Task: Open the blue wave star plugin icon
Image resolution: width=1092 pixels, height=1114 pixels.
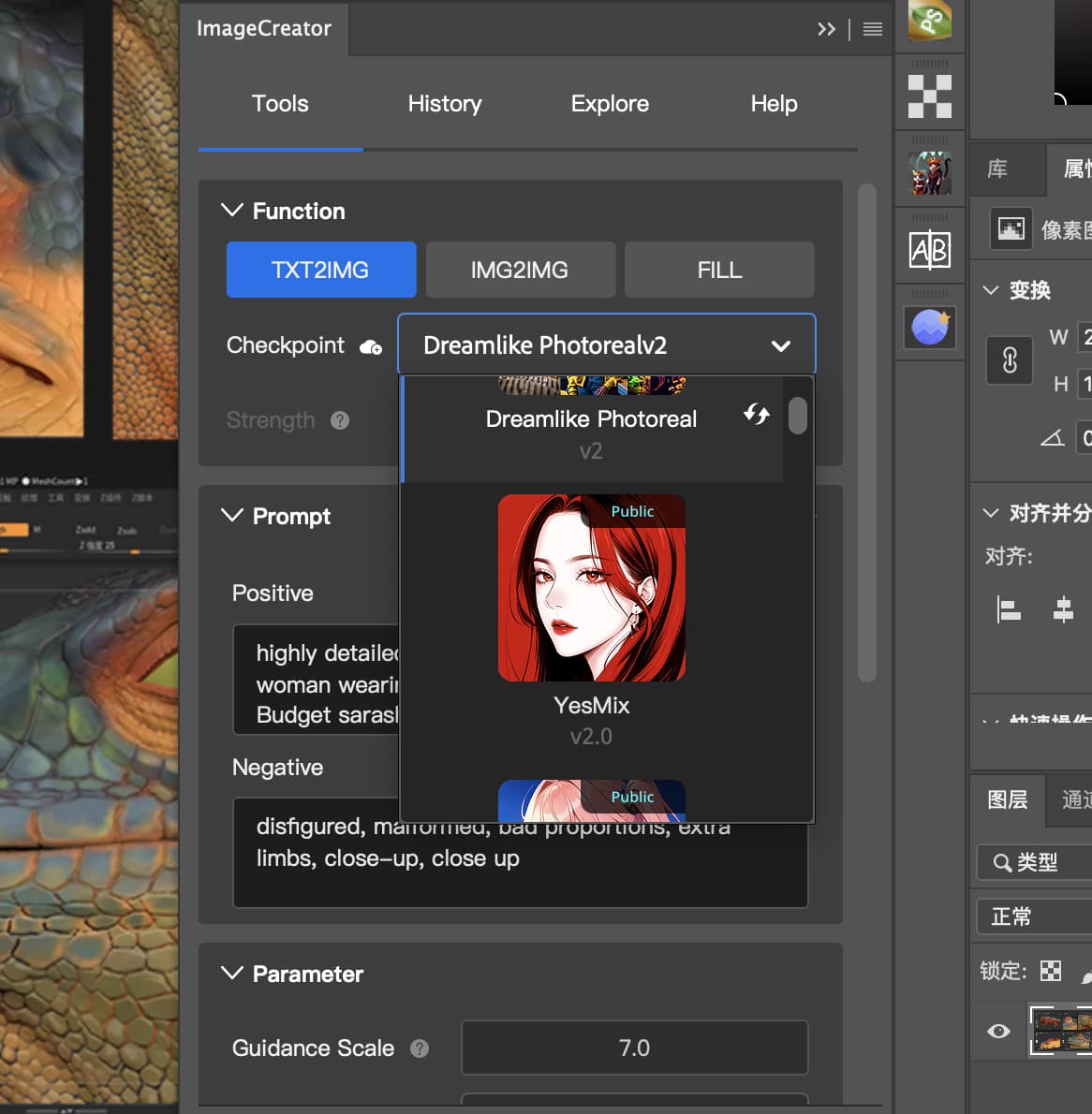Action: coord(929,327)
